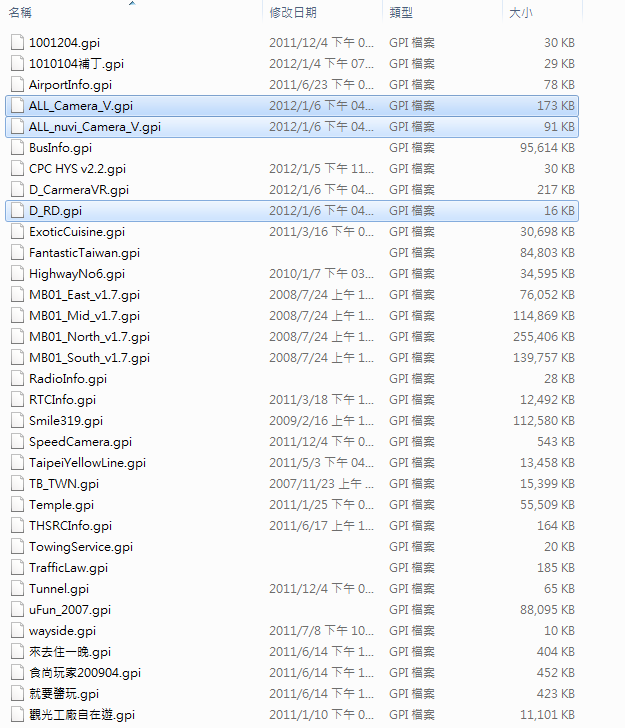Click the 543 KB size value
This screenshot has width=625, height=728.
[x=556, y=442]
